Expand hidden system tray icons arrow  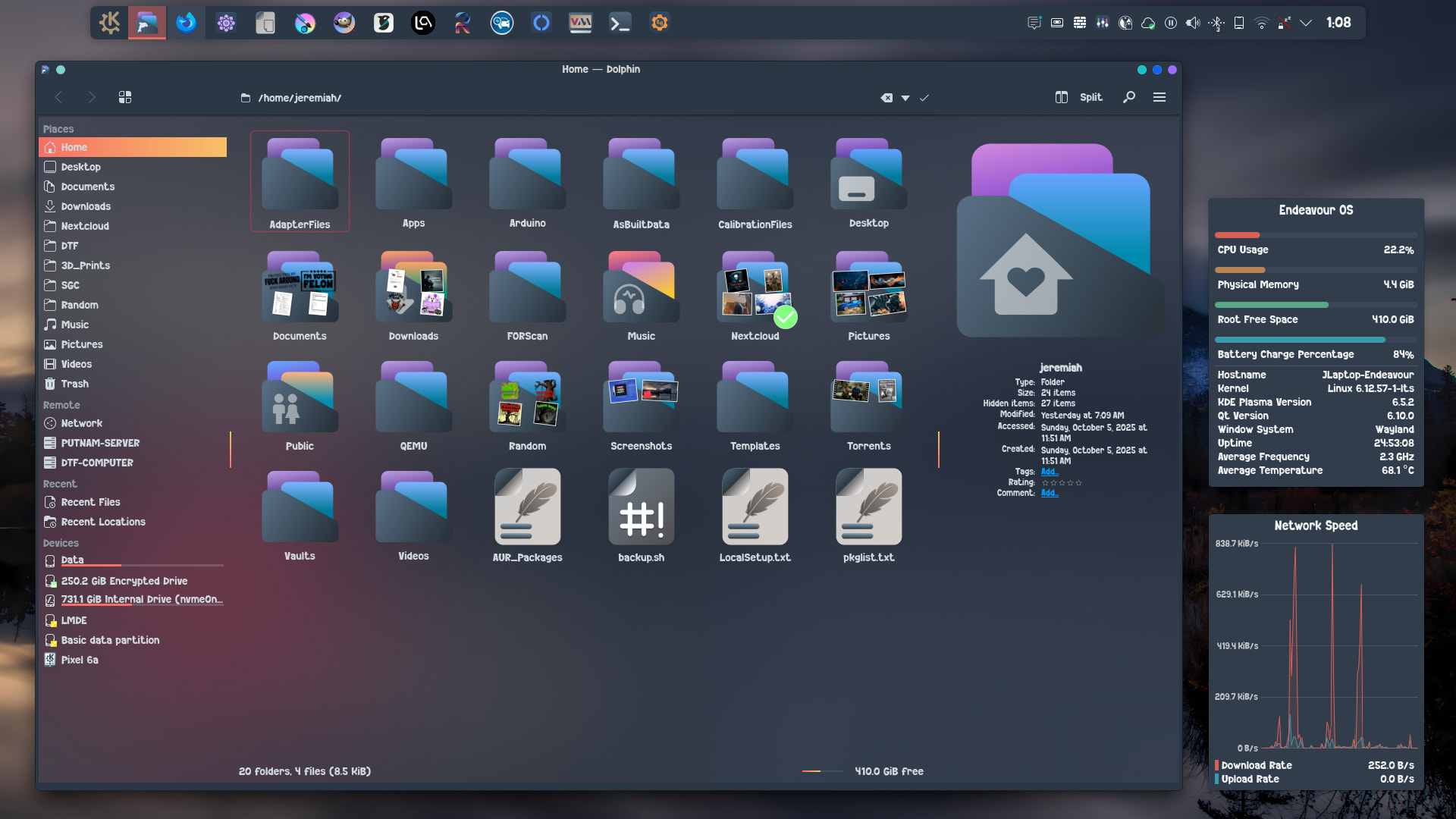coord(1306,23)
